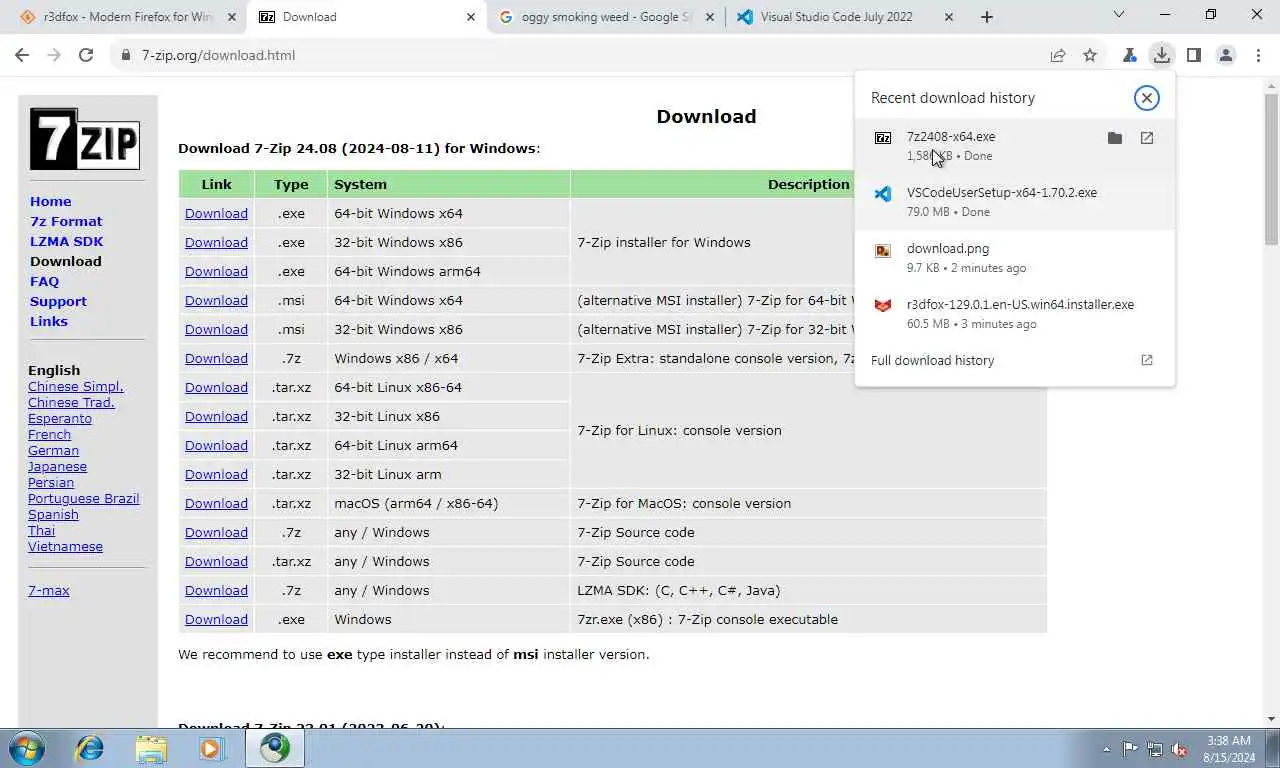Switch language to Vietnamese
Screen dimensions: 1280x768
tap(65, 547)
